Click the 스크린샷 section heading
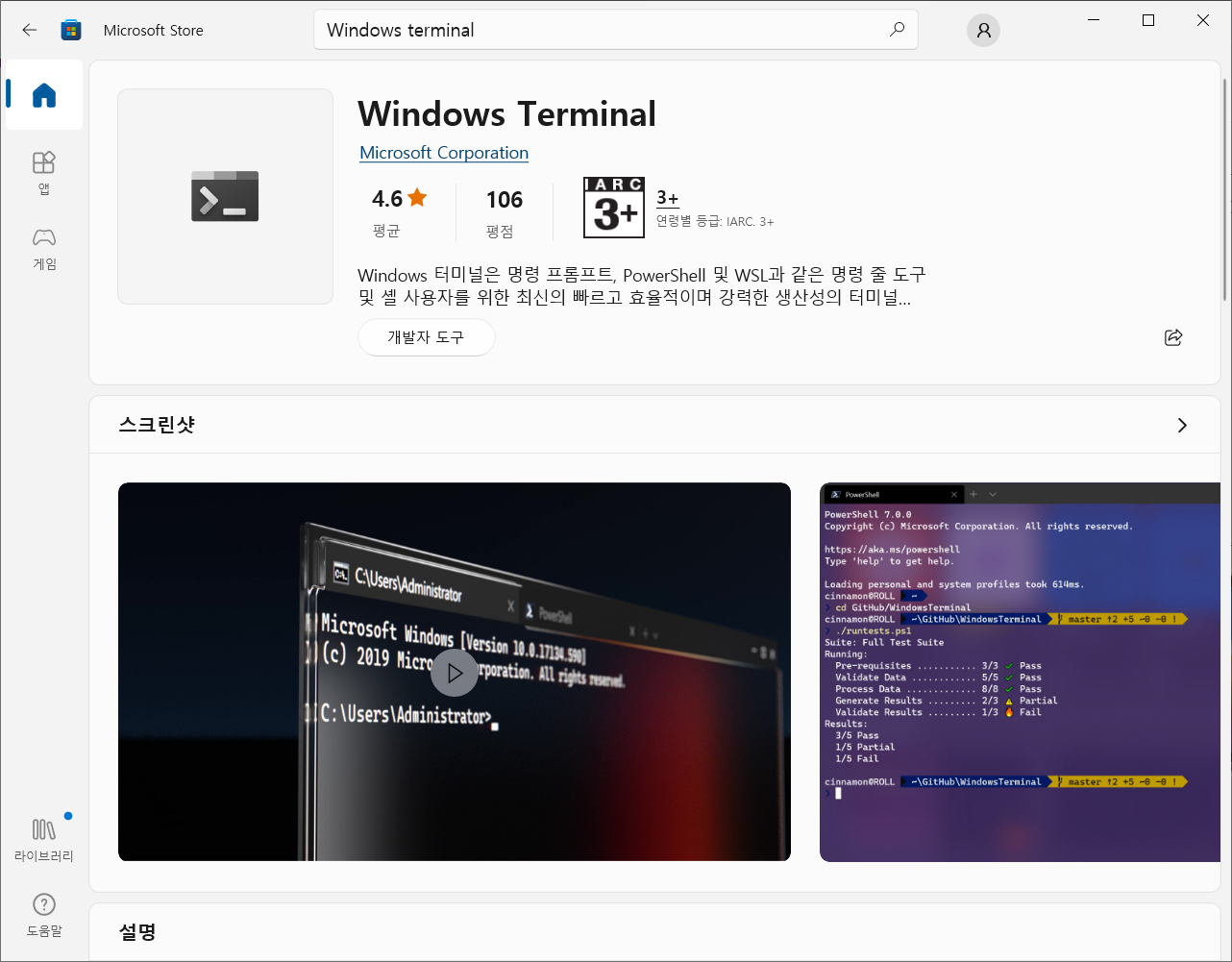1232x962 pixels. pos(157,425)
